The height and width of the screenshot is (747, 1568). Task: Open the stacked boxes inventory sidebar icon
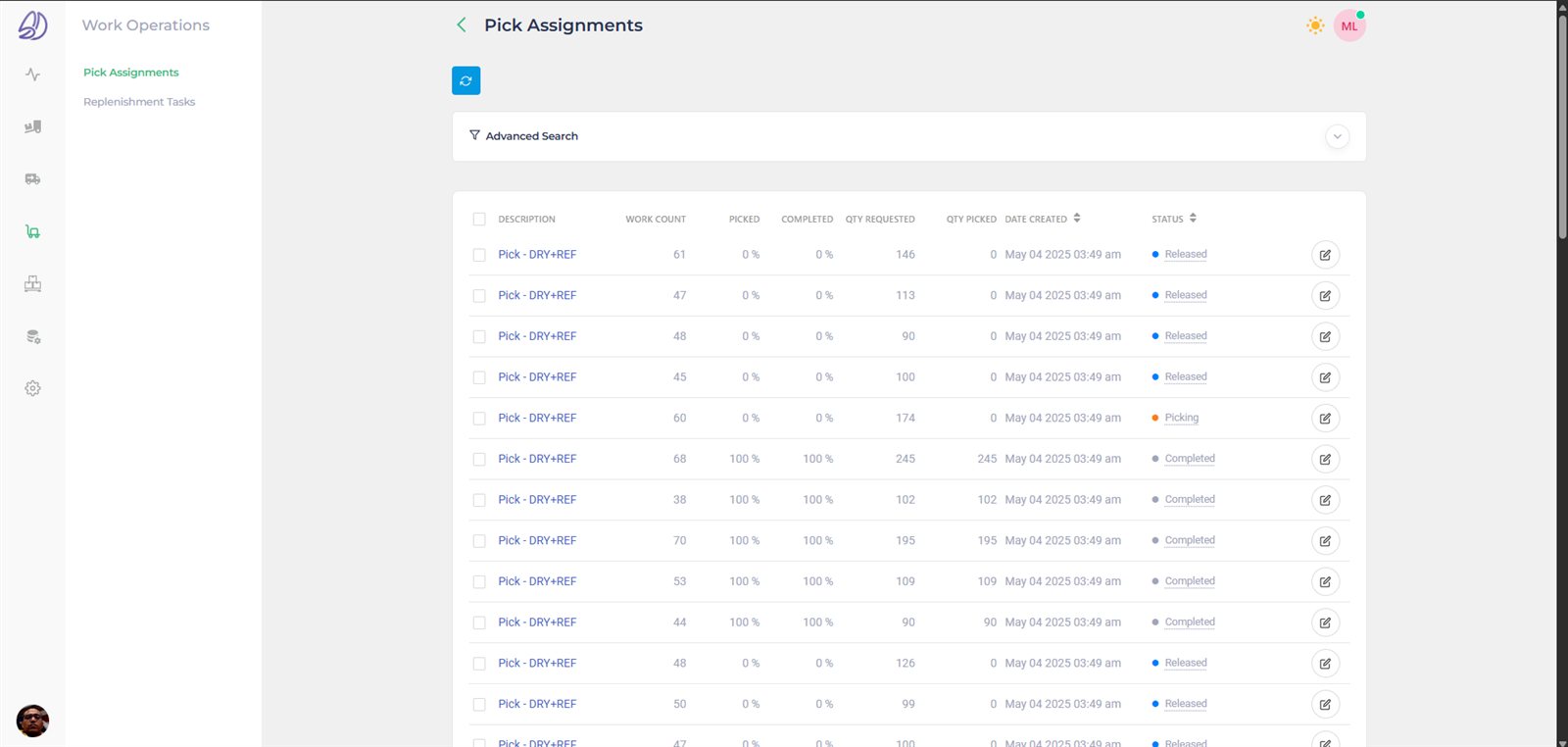coord(32,284)
